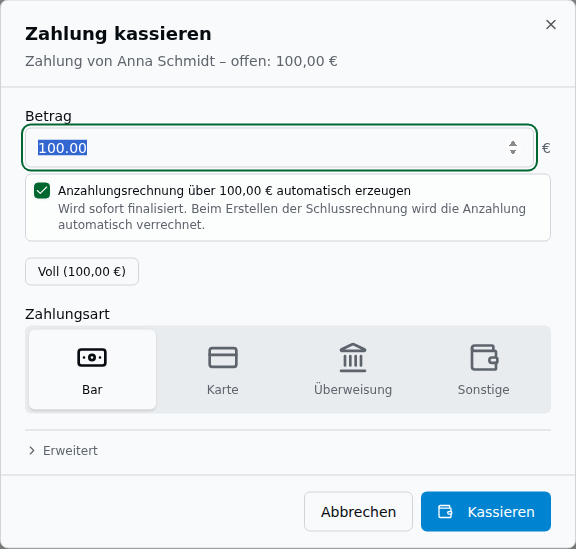576x549 pixels.
Task: Select Karte payment method
Action: point(223,369)
